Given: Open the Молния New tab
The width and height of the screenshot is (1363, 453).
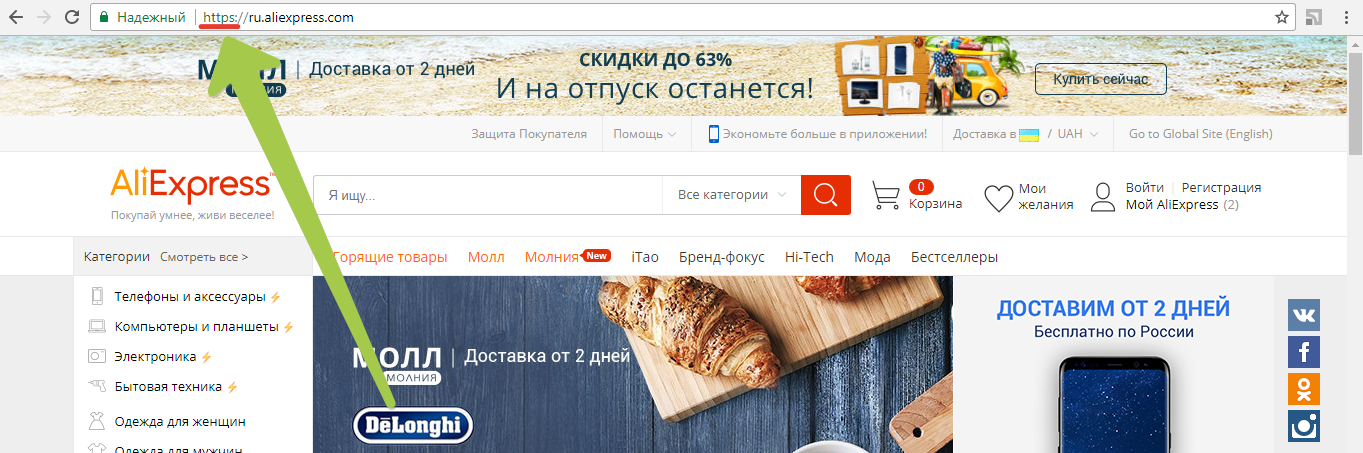Looking at the screenshot, I should point(567,257).
